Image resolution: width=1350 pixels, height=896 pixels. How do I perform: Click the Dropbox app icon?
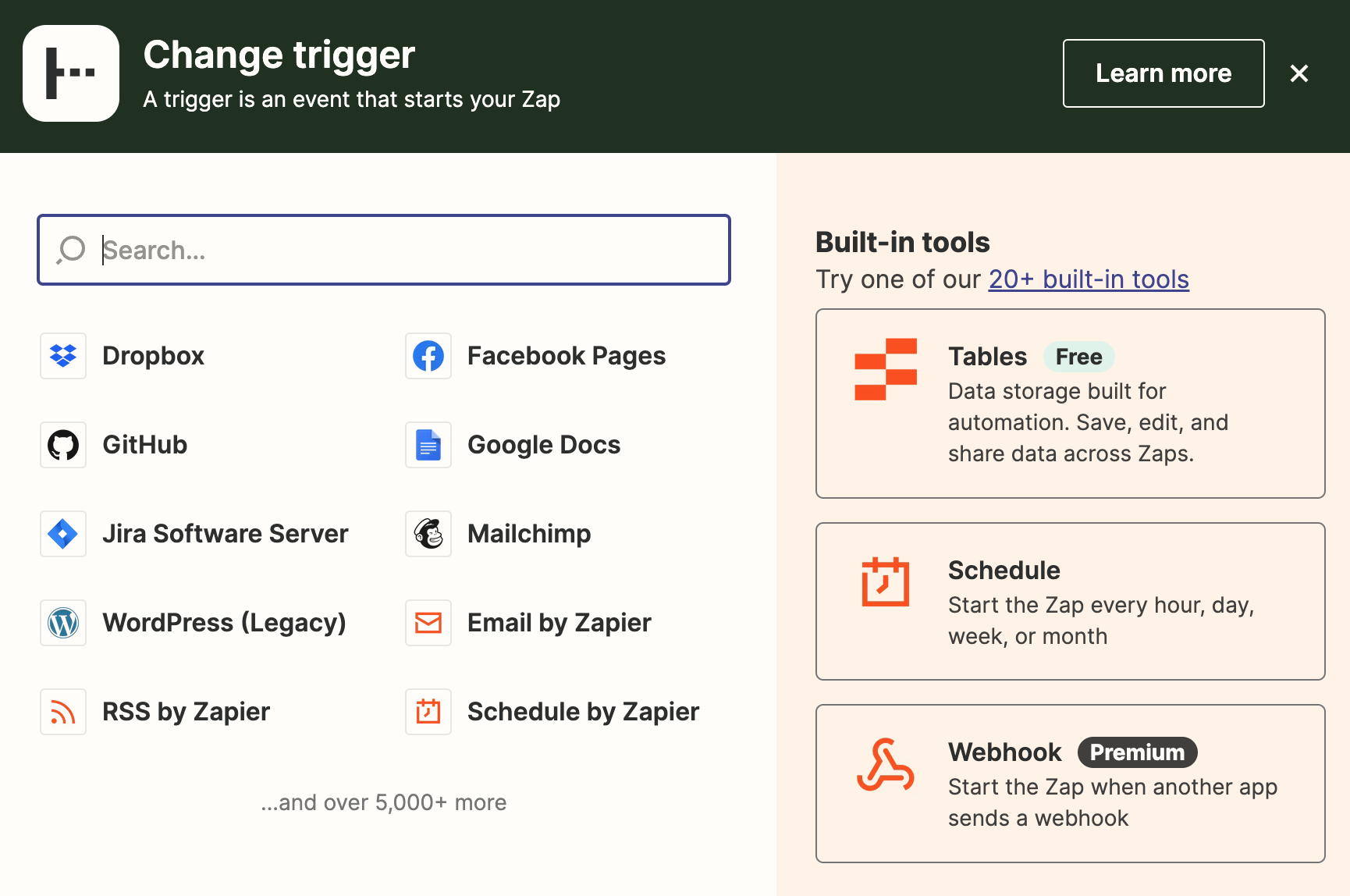[63, 356]
